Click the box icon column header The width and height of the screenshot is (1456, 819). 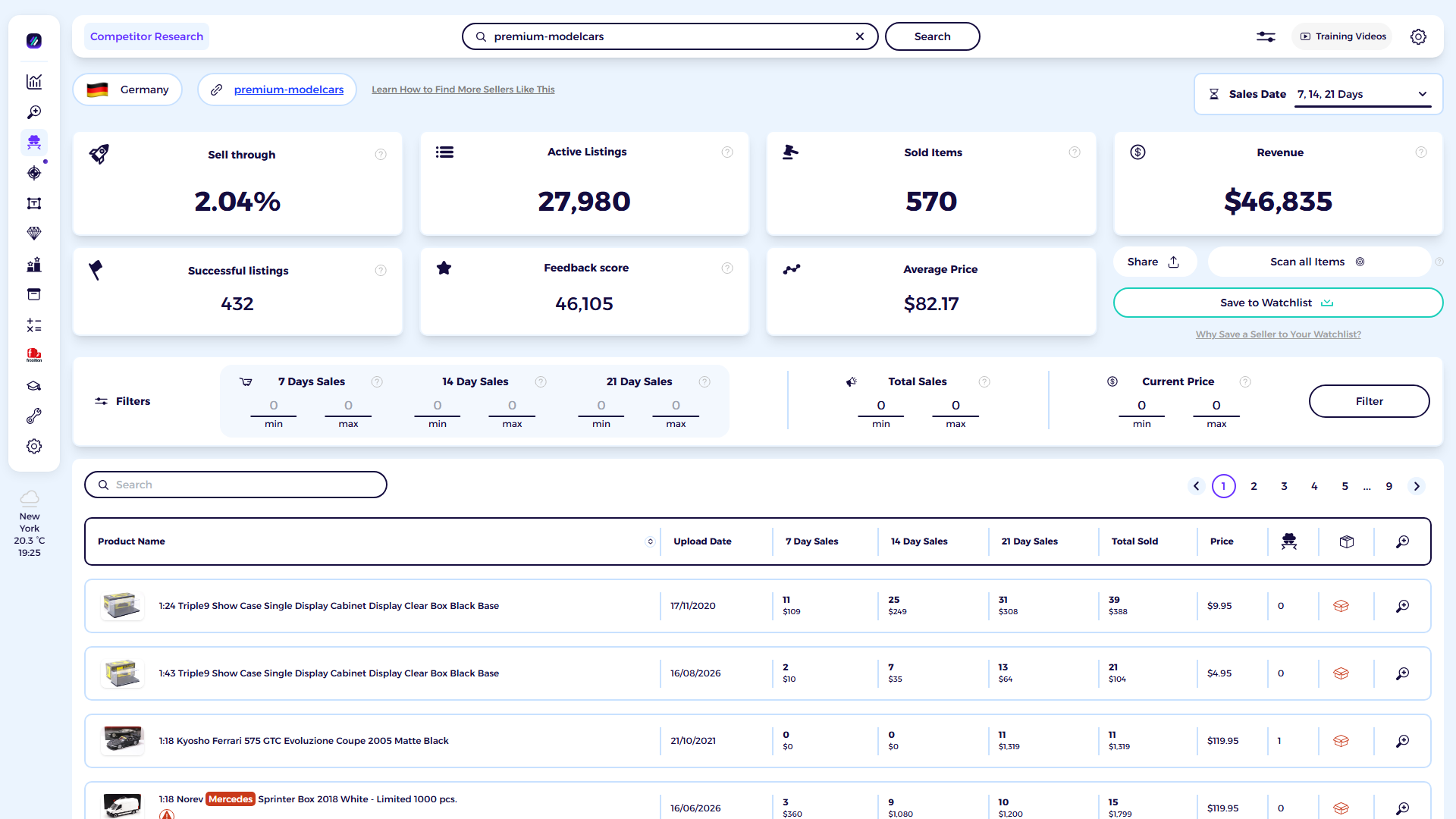(1347, 541)
